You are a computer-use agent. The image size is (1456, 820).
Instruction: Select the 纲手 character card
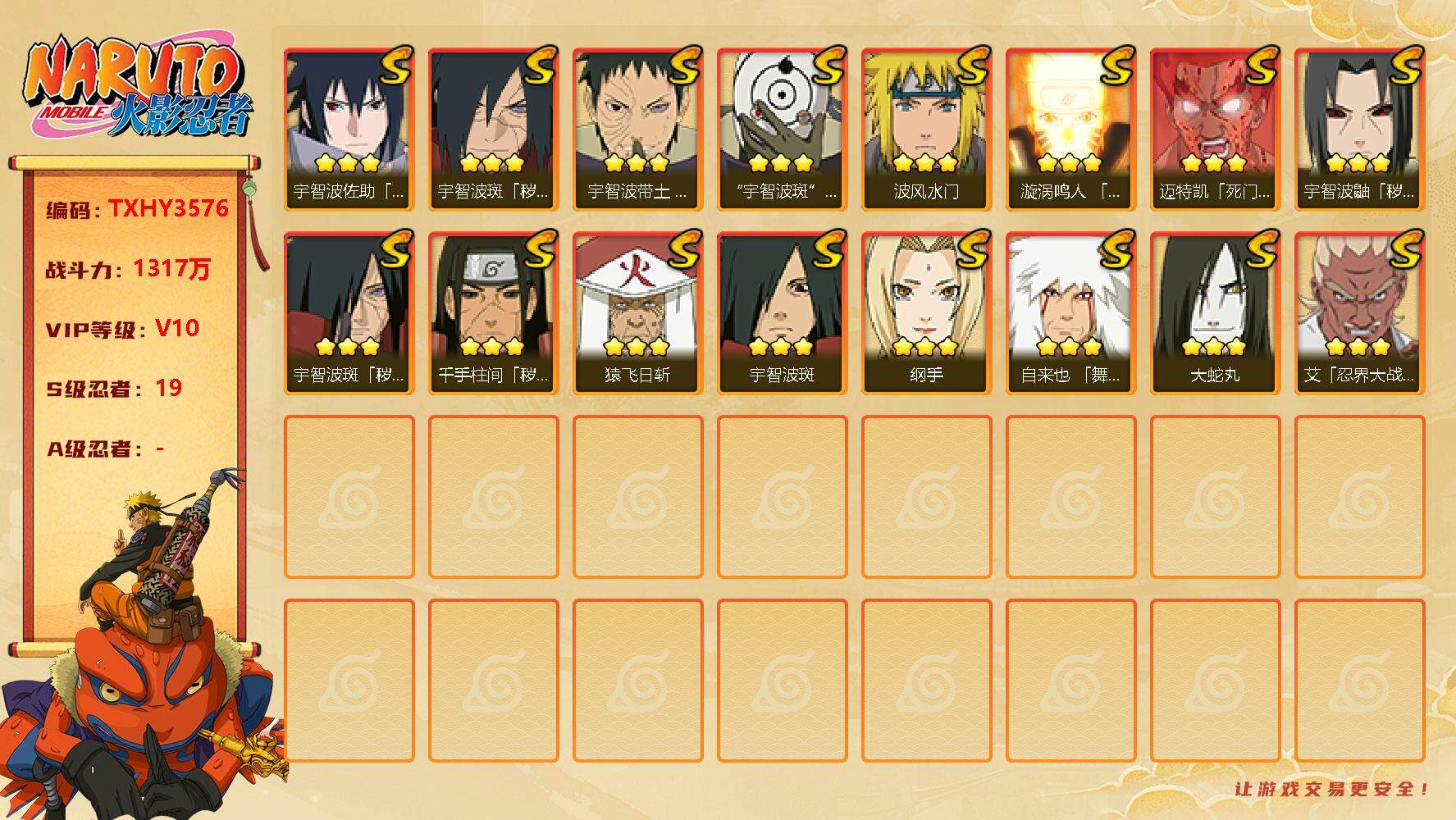[x=926, y=313]
